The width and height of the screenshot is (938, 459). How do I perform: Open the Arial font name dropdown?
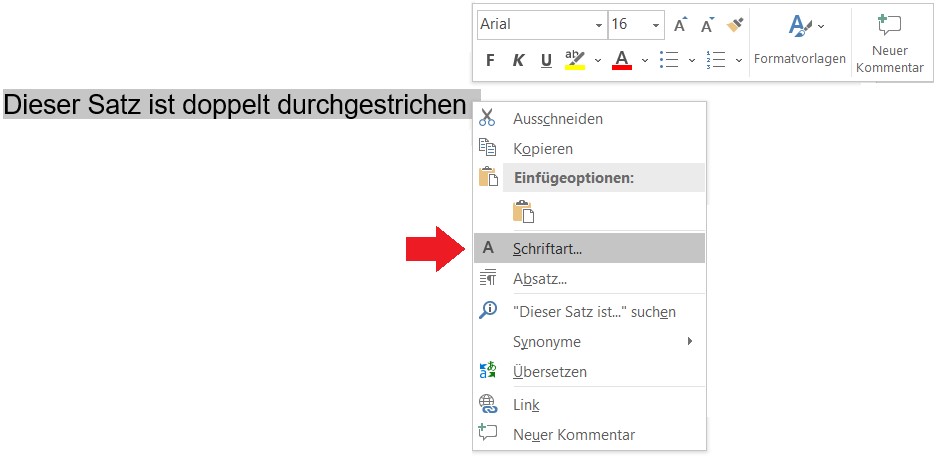(x=599, y=25)
